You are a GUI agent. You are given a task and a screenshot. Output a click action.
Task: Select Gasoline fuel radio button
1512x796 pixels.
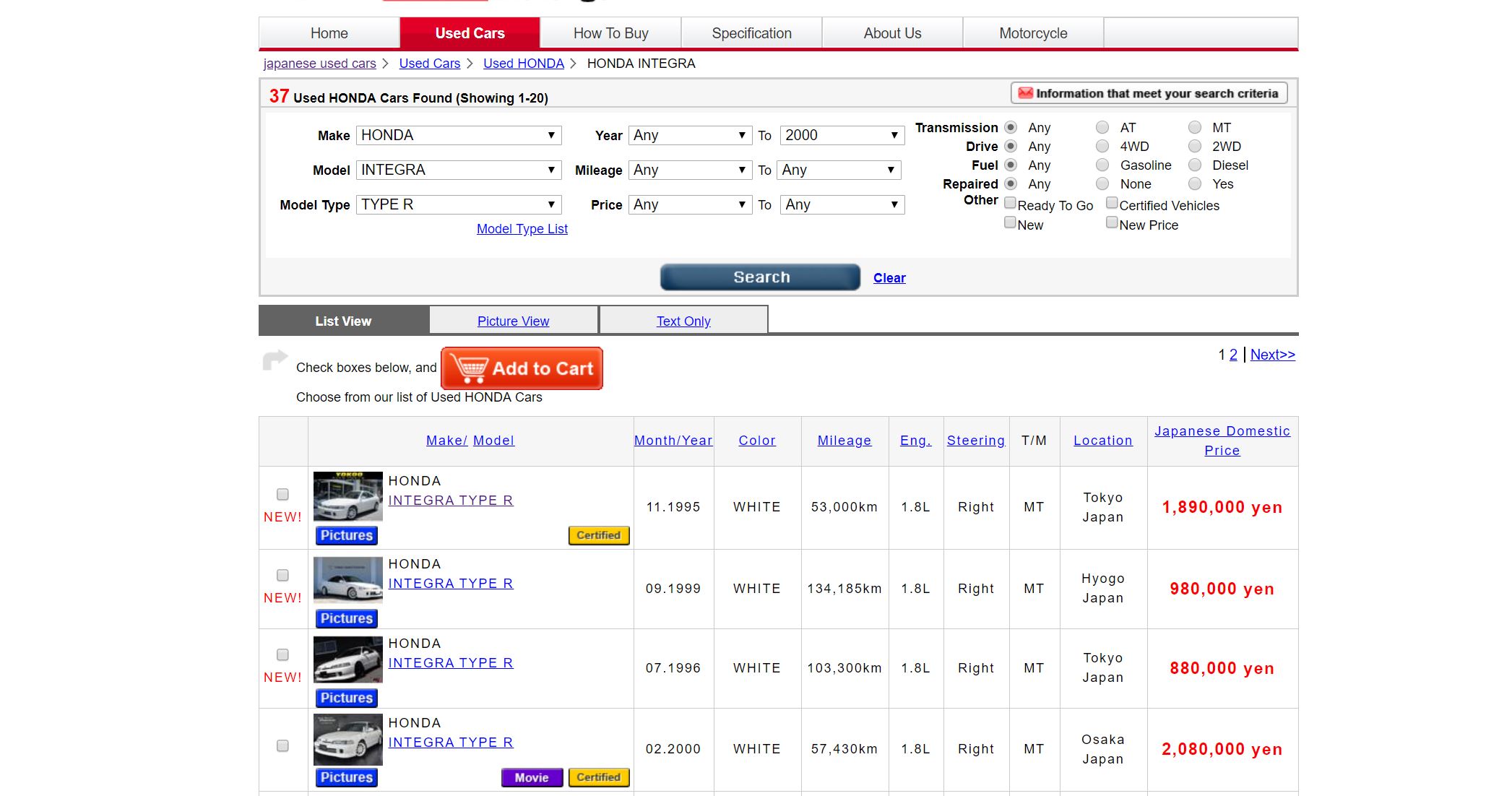point(1102,165)
